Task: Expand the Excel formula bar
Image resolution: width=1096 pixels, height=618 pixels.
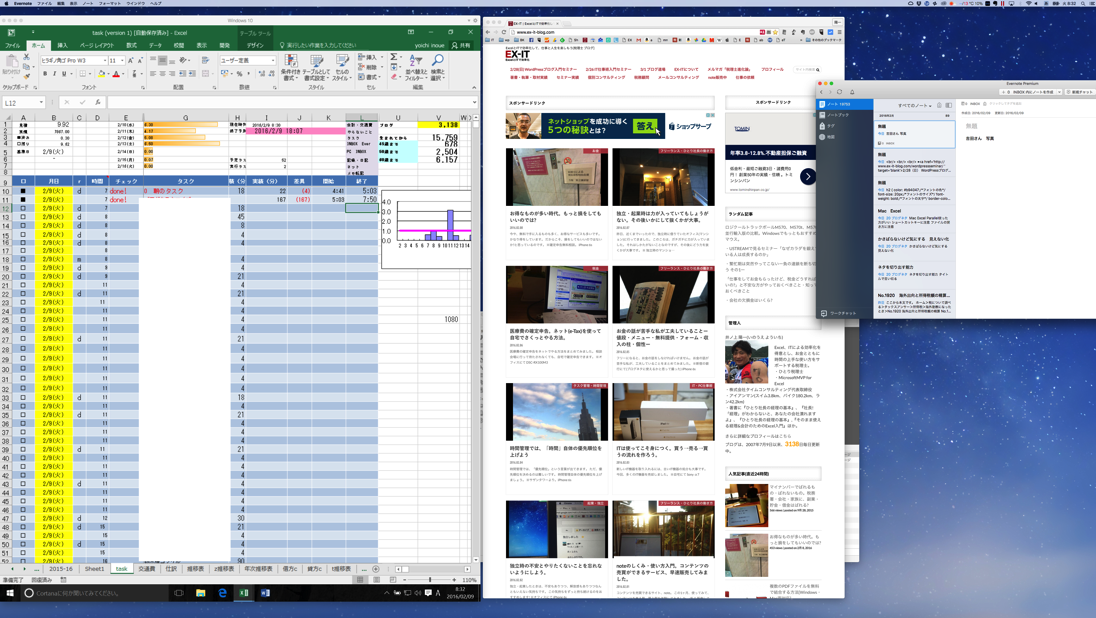Action: (474, 102)
